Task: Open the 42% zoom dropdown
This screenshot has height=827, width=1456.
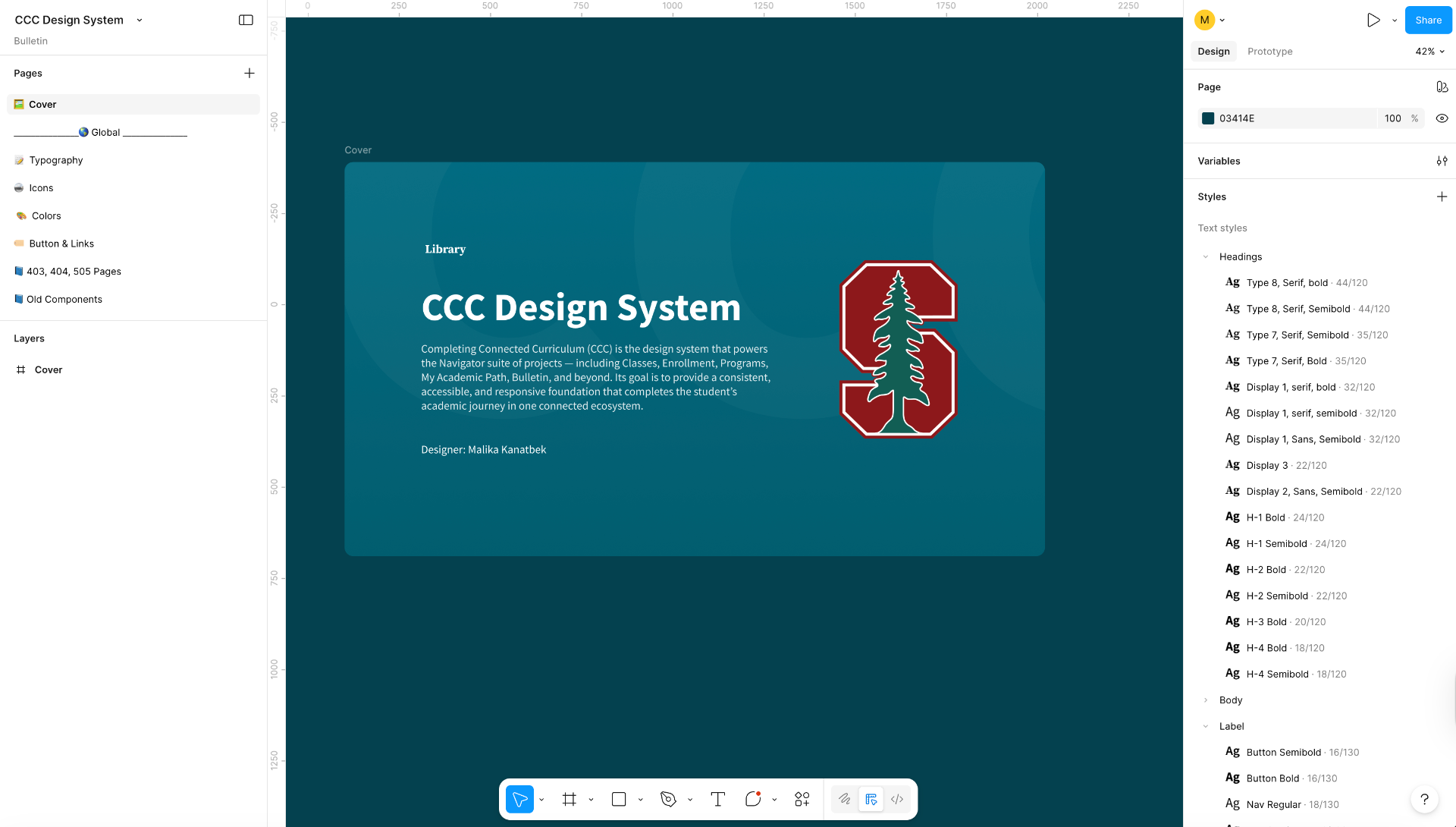Action: coord(1429,52)
